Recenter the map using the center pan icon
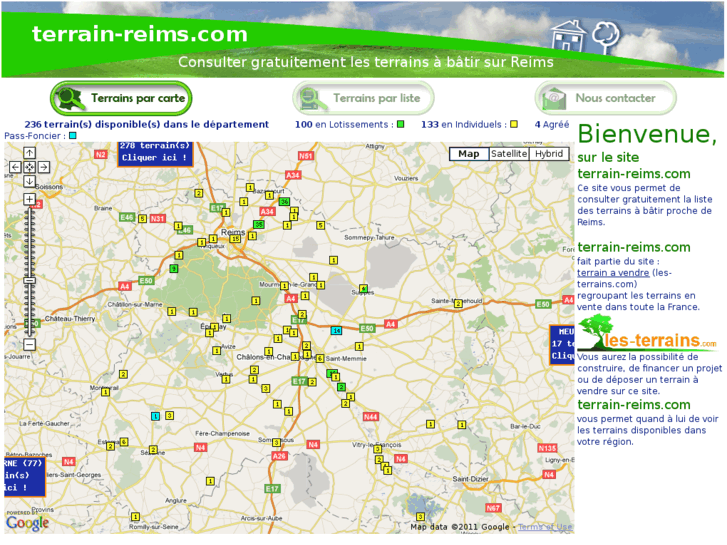This screenshot has width=727, height=545. click(29, 167)
